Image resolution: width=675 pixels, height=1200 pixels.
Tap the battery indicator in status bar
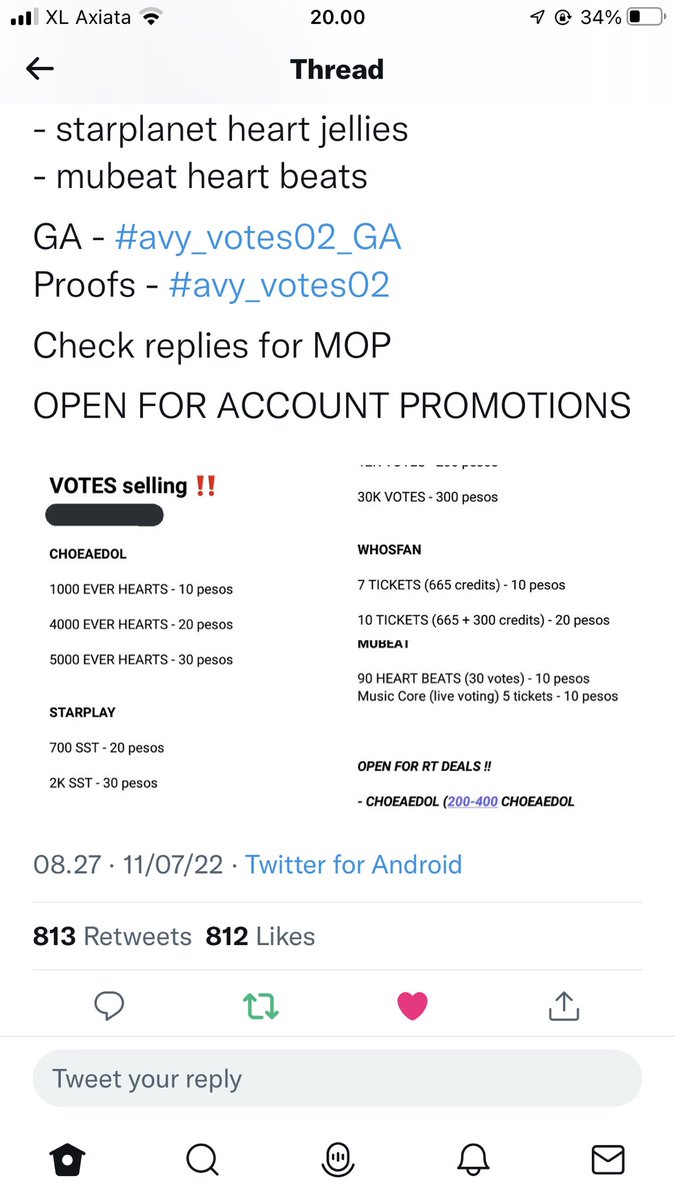pos(646,17)
